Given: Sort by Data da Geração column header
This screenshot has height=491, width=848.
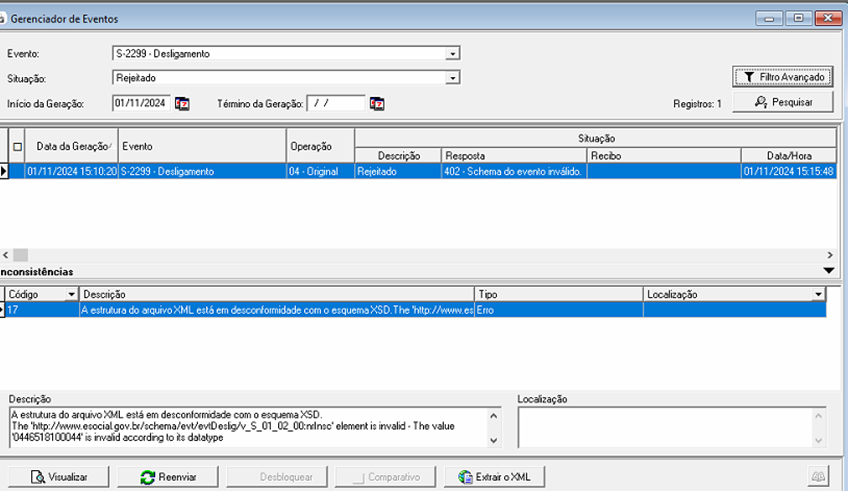Looking at the screenshot, I should pos(72,146).
